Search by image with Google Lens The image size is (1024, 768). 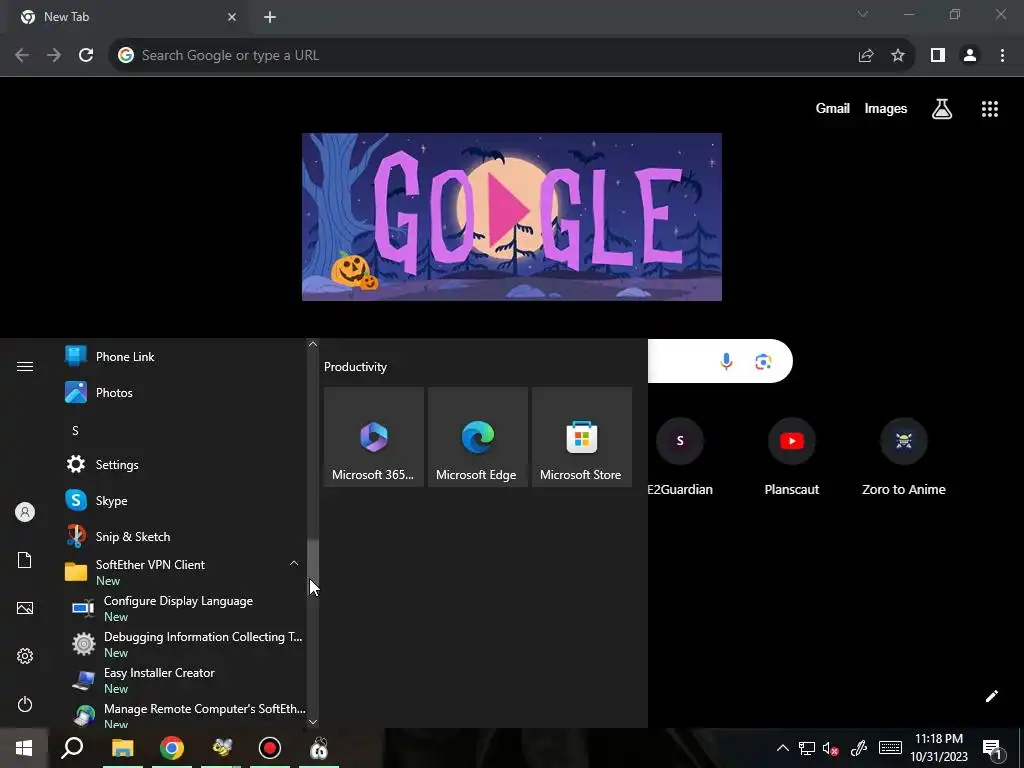(x=763, y=361)
